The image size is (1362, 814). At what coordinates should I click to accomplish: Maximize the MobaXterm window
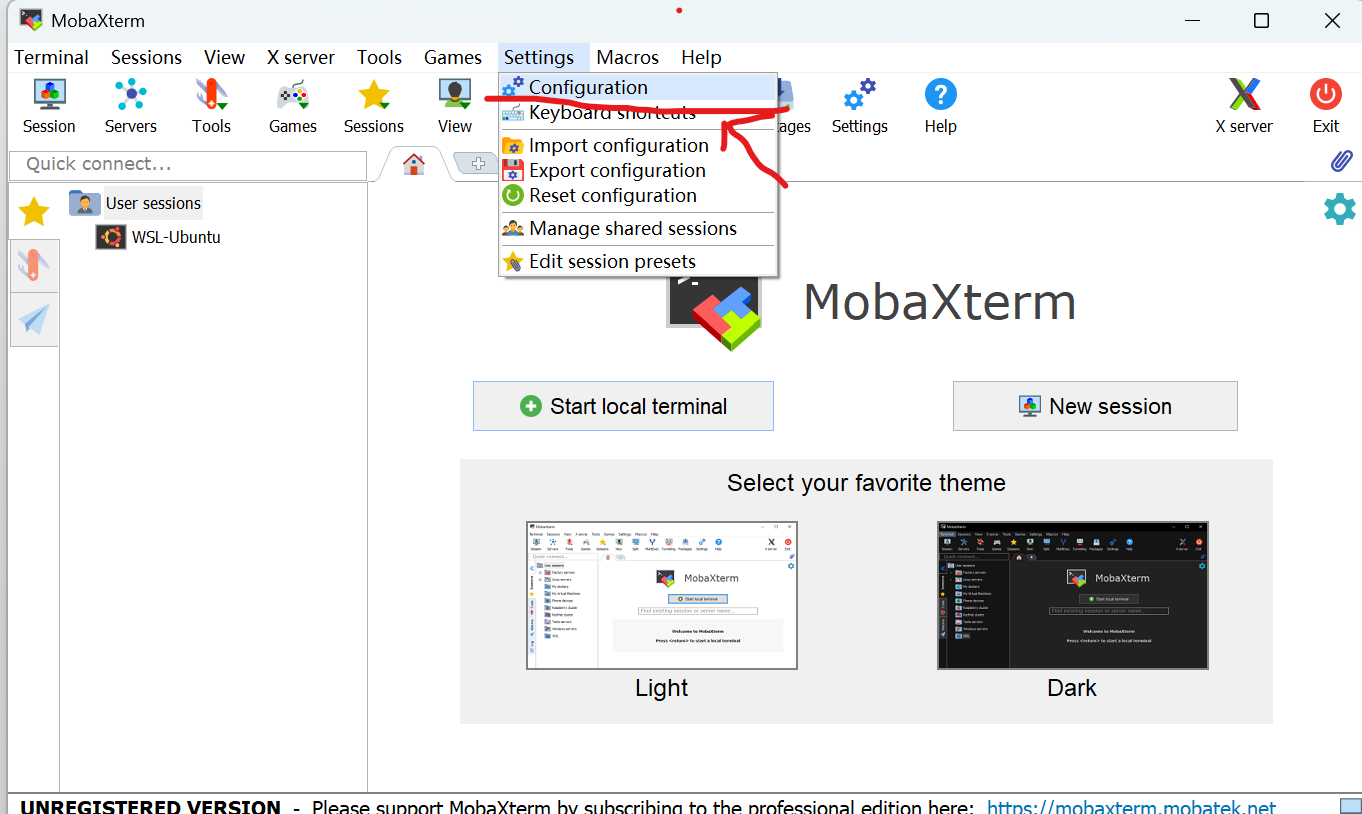tap(1261, 21)
